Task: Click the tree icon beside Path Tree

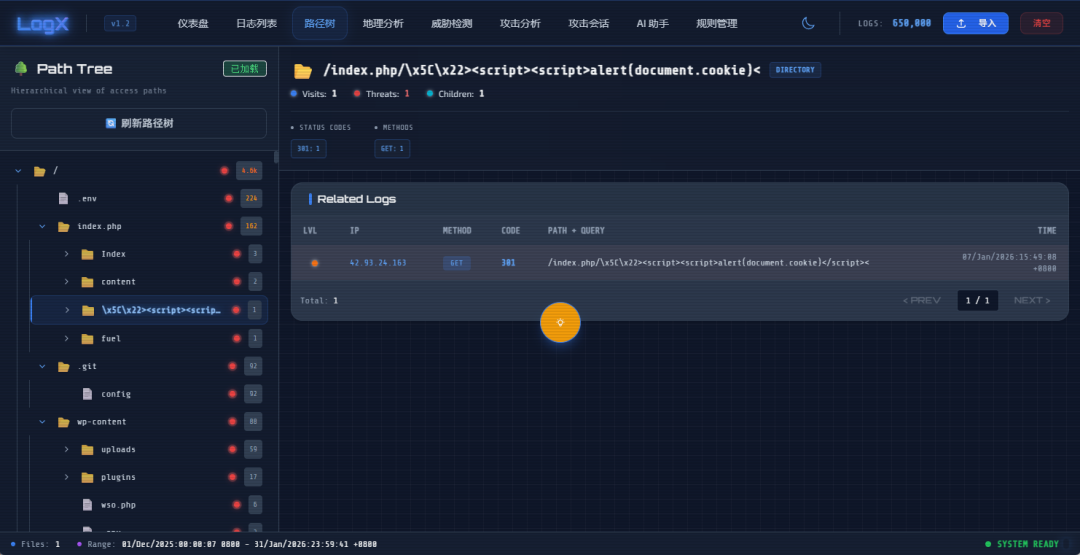Action: (21, 69)
